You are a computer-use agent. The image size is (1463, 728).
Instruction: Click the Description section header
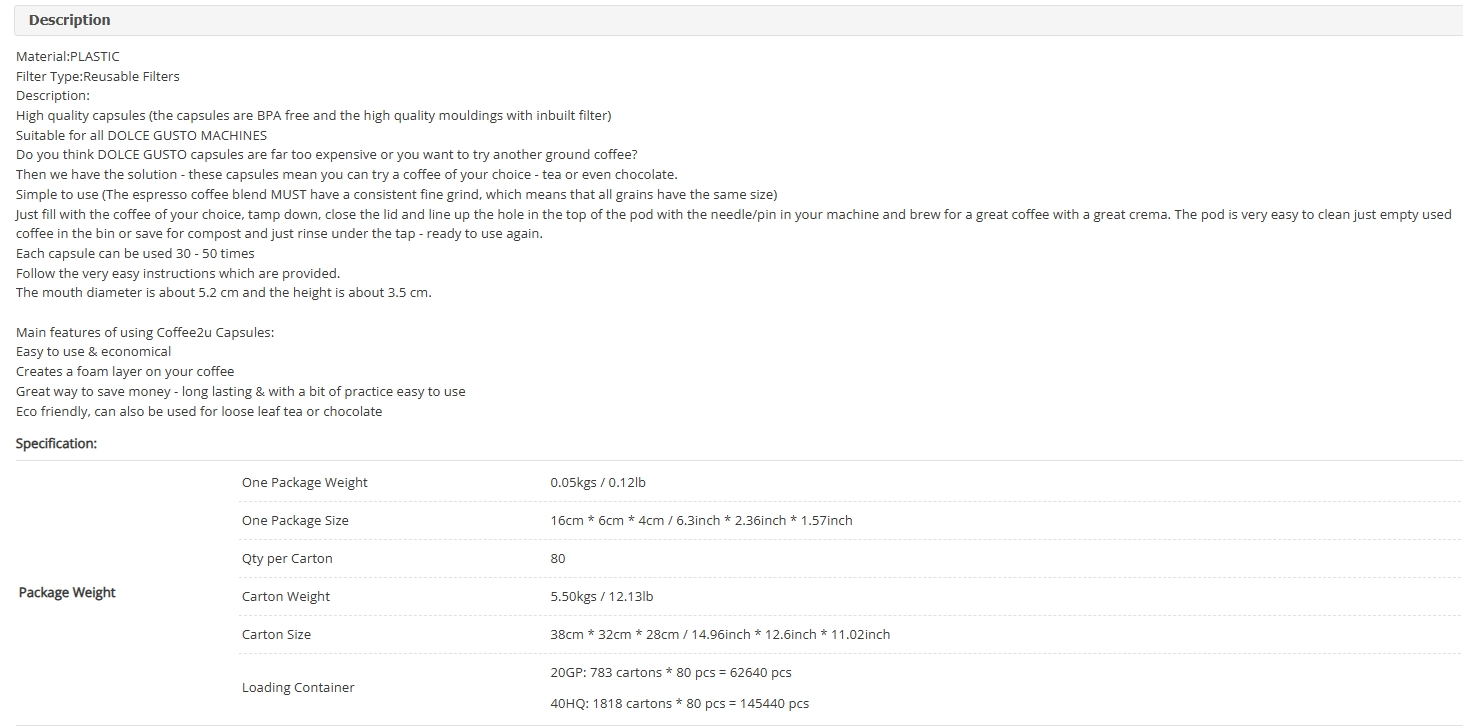69,20
